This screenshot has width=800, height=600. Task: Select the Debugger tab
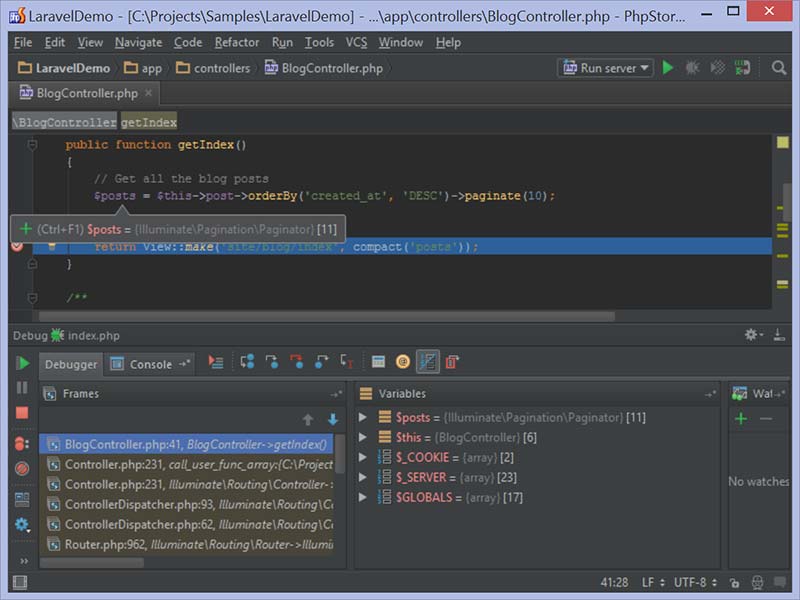click(71, 364)
